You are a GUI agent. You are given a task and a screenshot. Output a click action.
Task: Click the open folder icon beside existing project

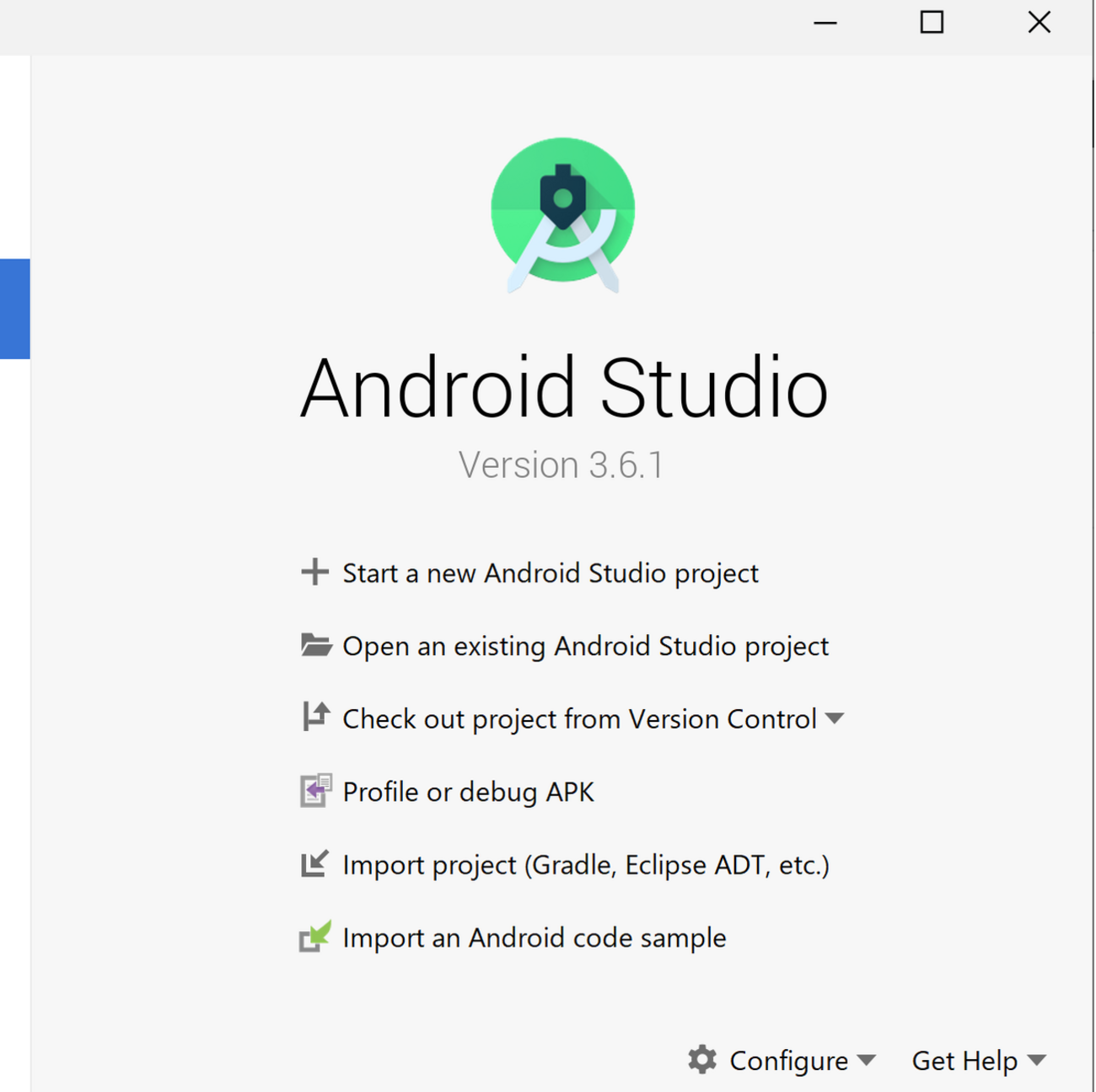pyautogui.click(x=315, y=645)
